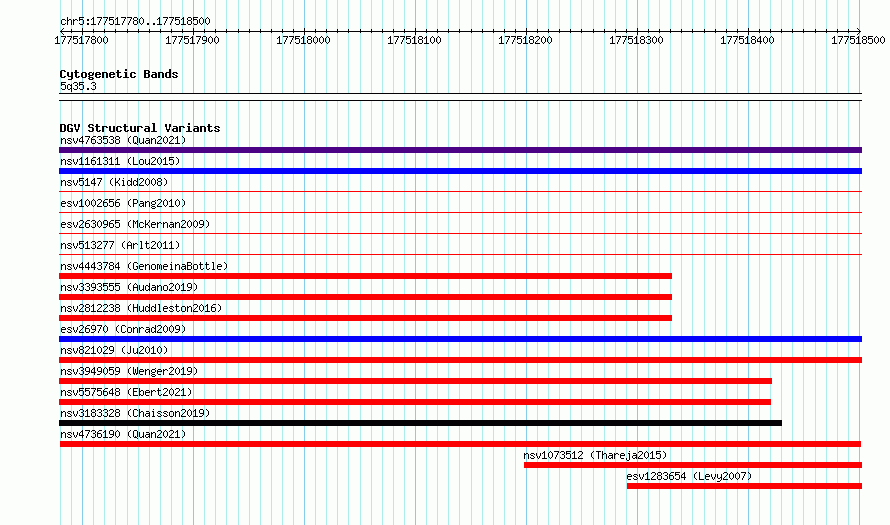Select the black nsv3183328 Chaisson2019 bar
The height and width of the screenshot is (525, 890).
(421, 423)
